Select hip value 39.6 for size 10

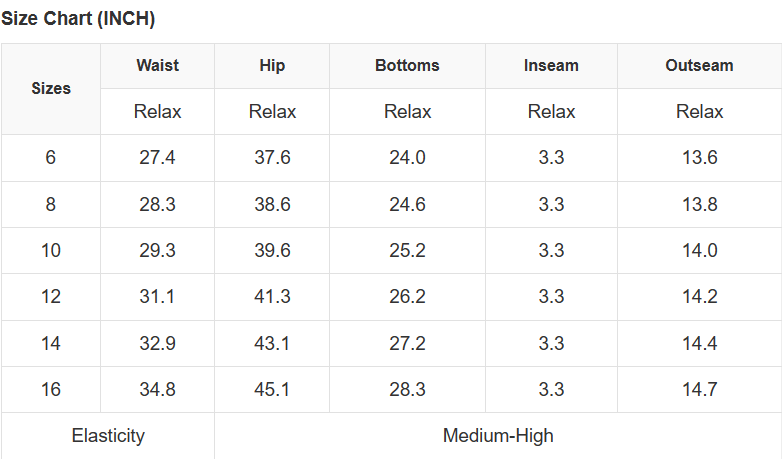[x=272, y=250]
